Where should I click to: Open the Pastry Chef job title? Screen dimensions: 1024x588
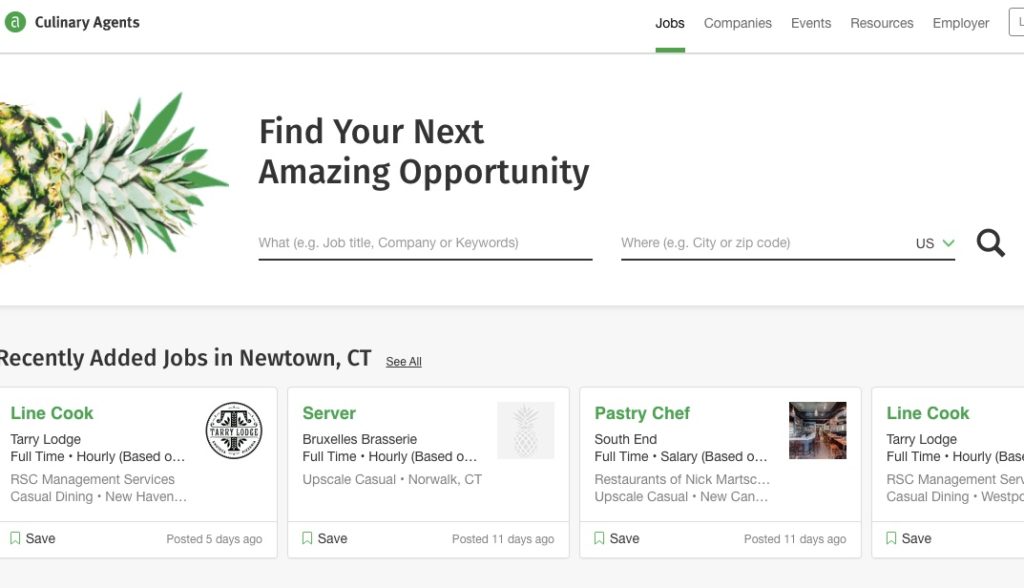642,413
